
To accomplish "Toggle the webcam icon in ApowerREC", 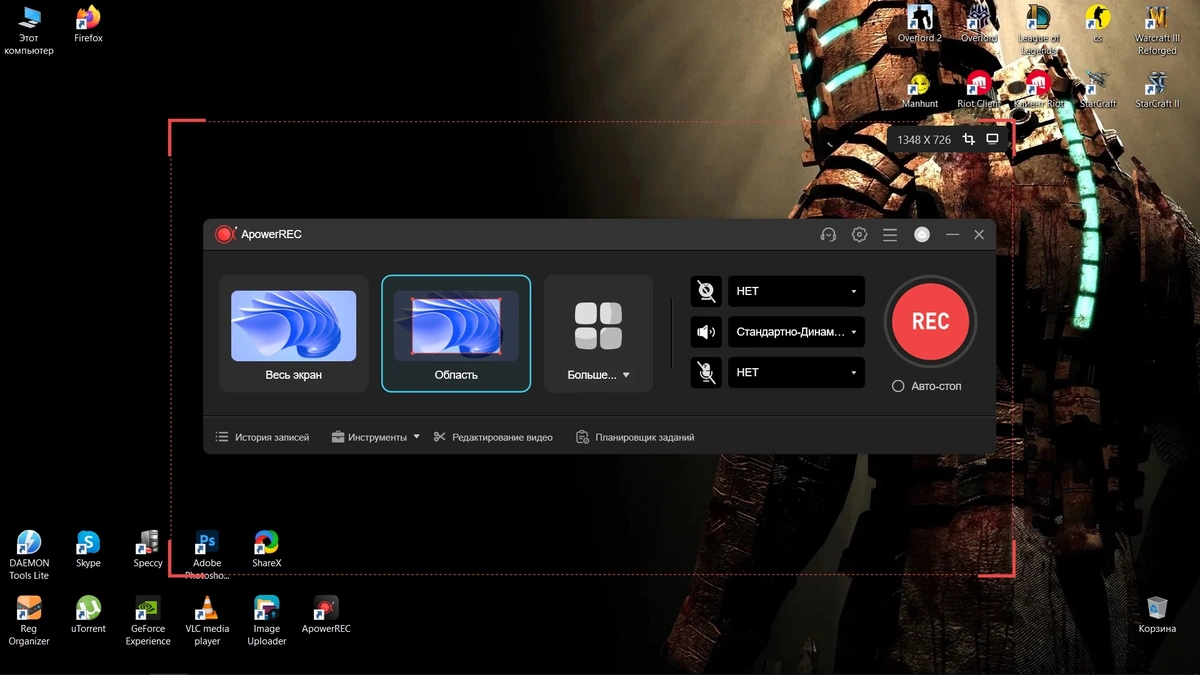I will (x=706, y=291).
